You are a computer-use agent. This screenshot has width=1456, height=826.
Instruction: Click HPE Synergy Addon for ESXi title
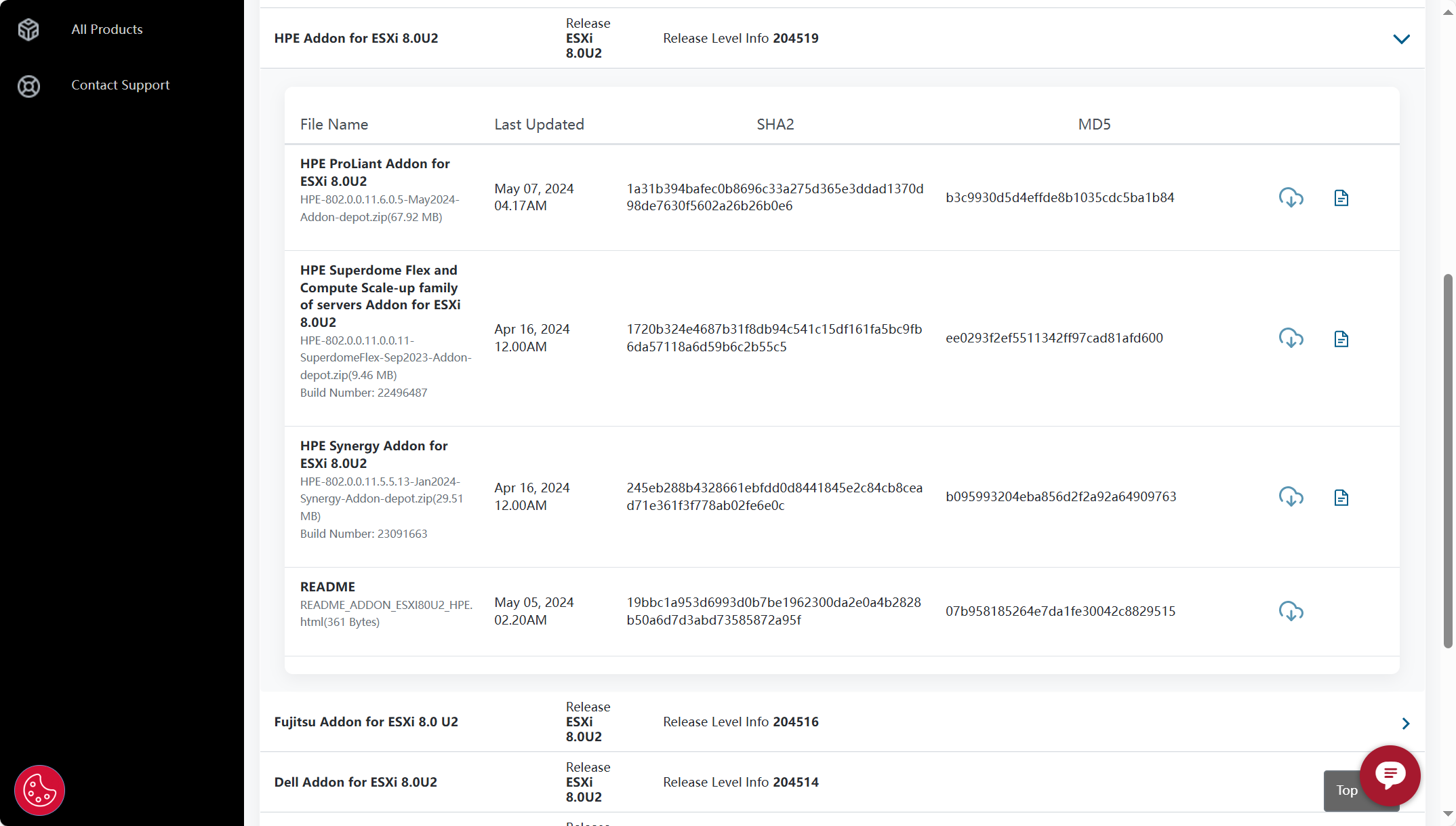[373, 454]
